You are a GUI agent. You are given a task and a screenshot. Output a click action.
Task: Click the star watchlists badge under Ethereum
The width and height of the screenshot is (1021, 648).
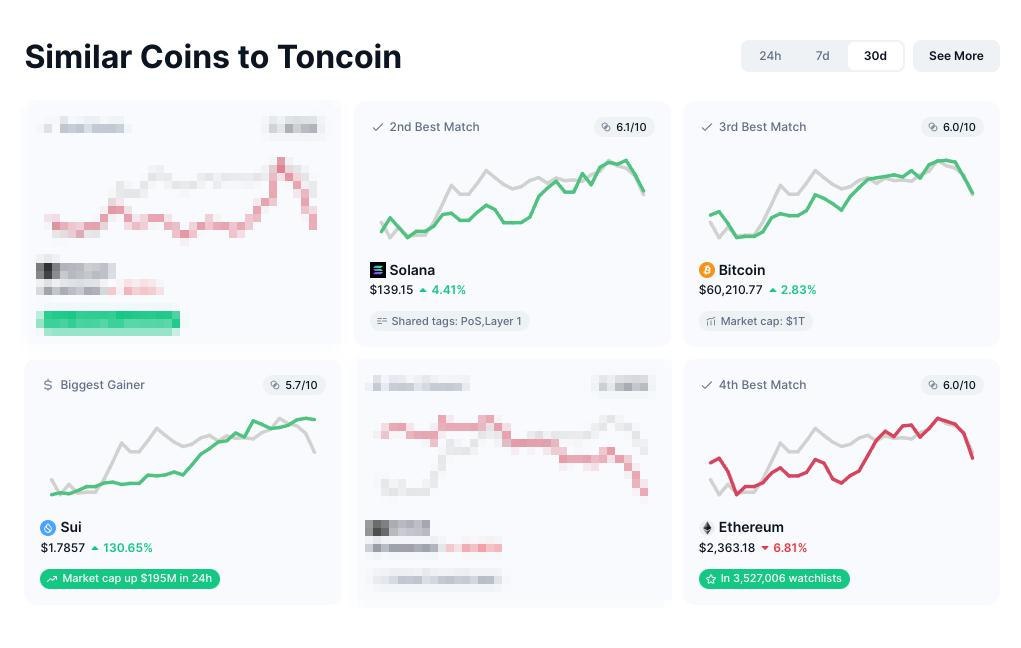(x=774, y=578)
